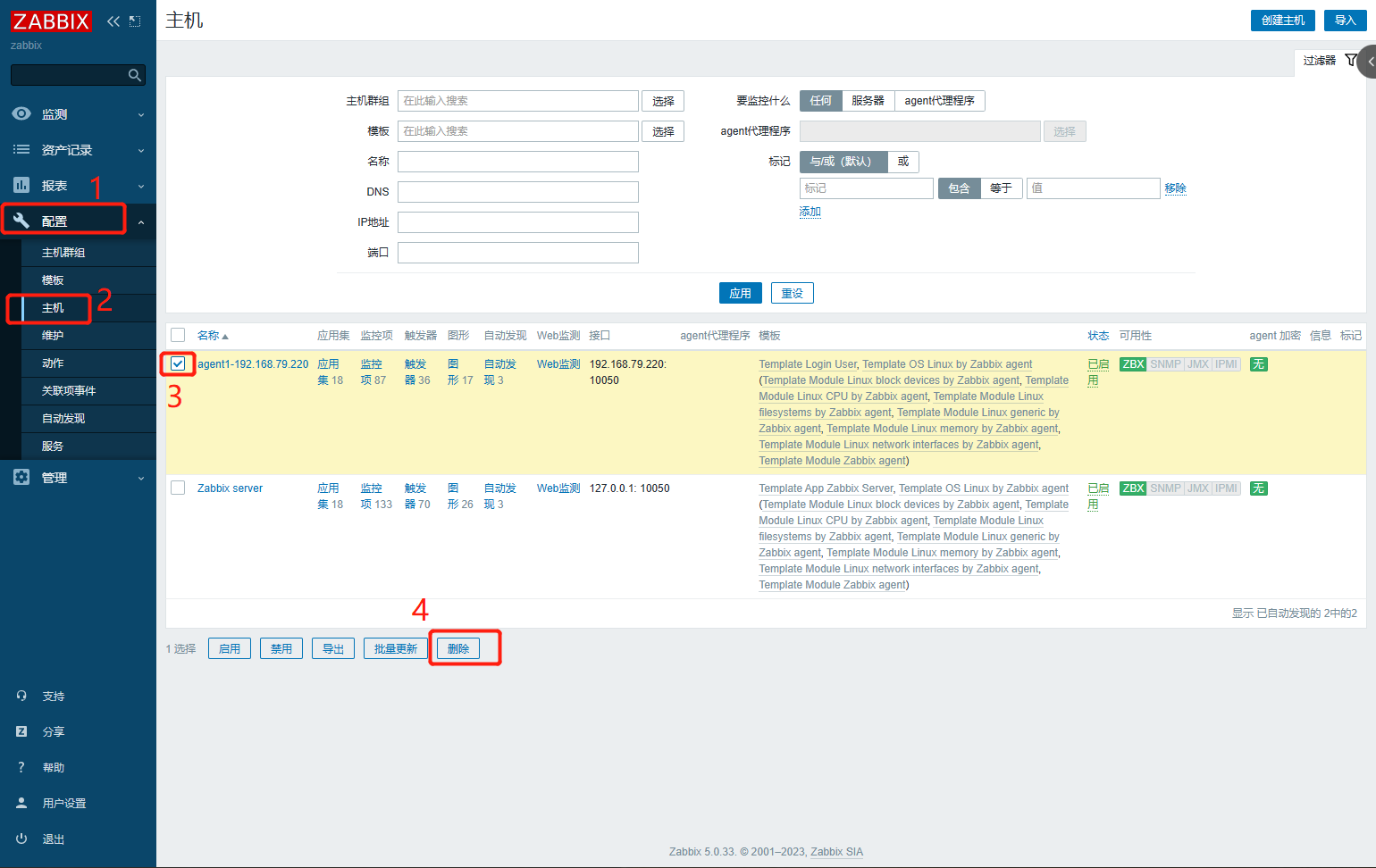1376x868 pixels.
Task: Expand the reports menu chevron
Action: tap(141, 186)
